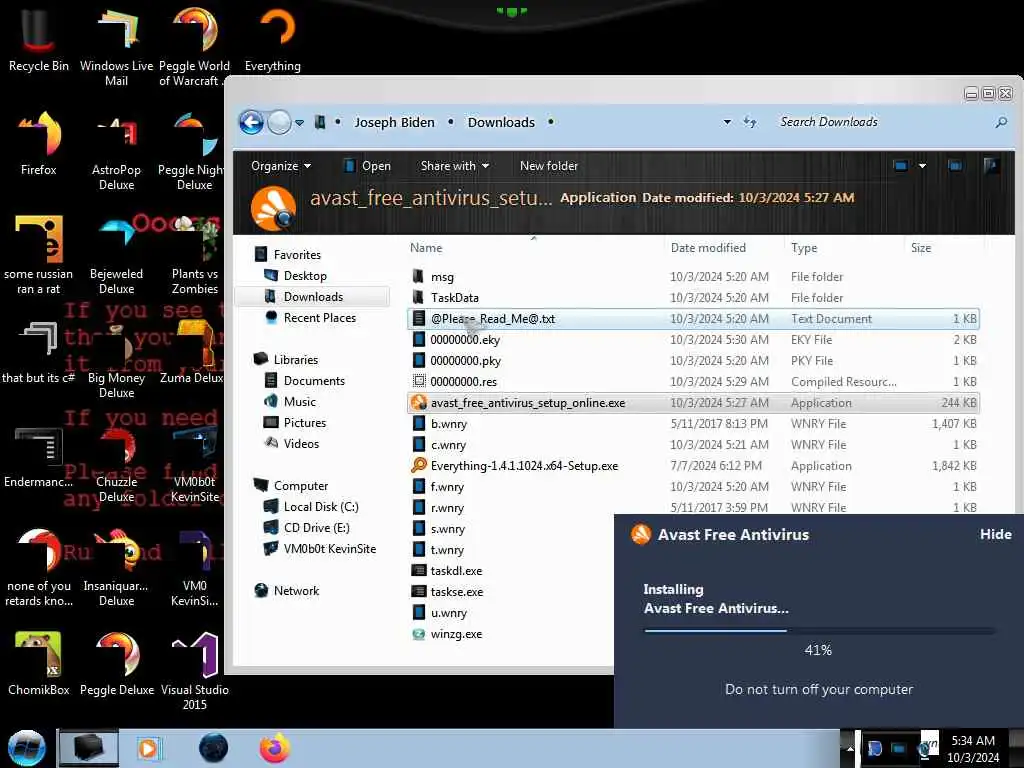Screen dimensions: 1024x768
Task: Click Avast installation progress bar
Action: [x=819, y=631]
